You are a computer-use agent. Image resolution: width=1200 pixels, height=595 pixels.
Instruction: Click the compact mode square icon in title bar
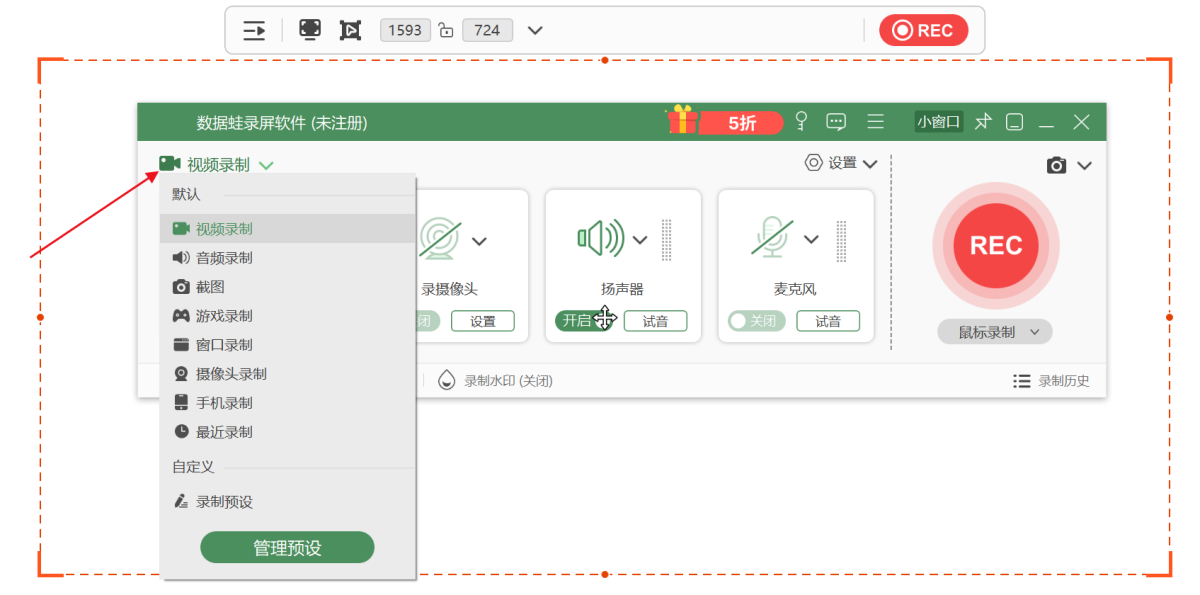coord(1014,122)
